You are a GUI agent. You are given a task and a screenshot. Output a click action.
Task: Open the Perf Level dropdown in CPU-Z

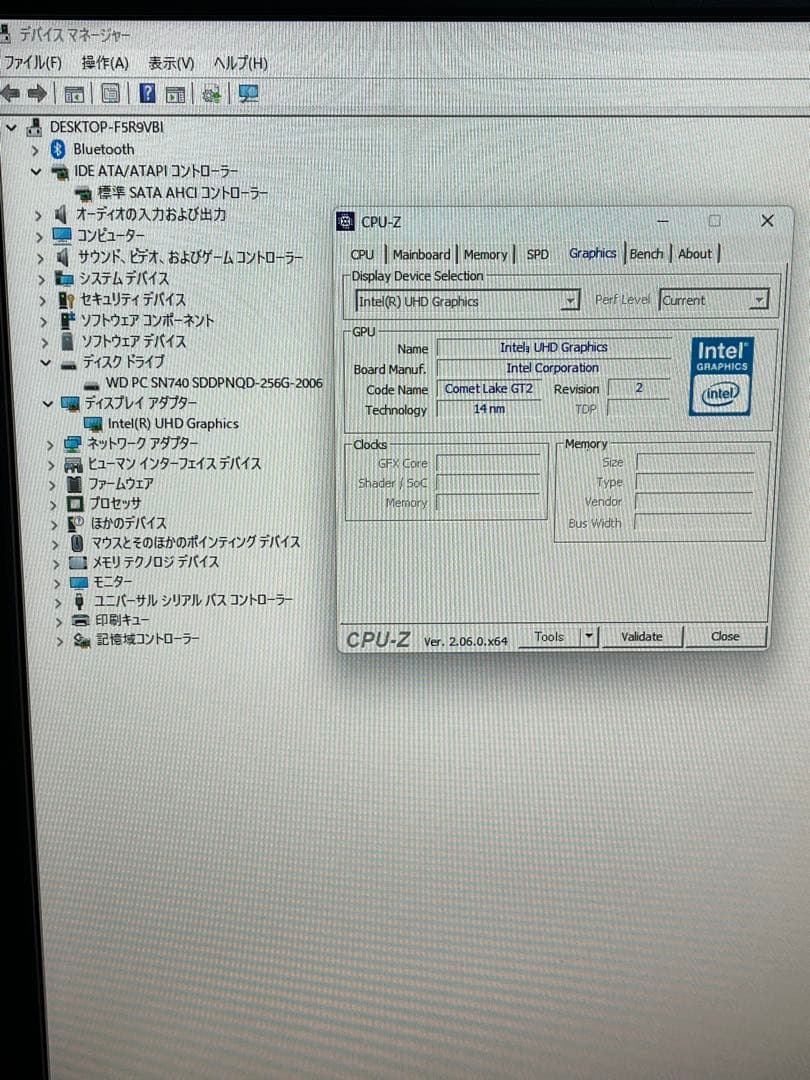click(x=759, y=299)
